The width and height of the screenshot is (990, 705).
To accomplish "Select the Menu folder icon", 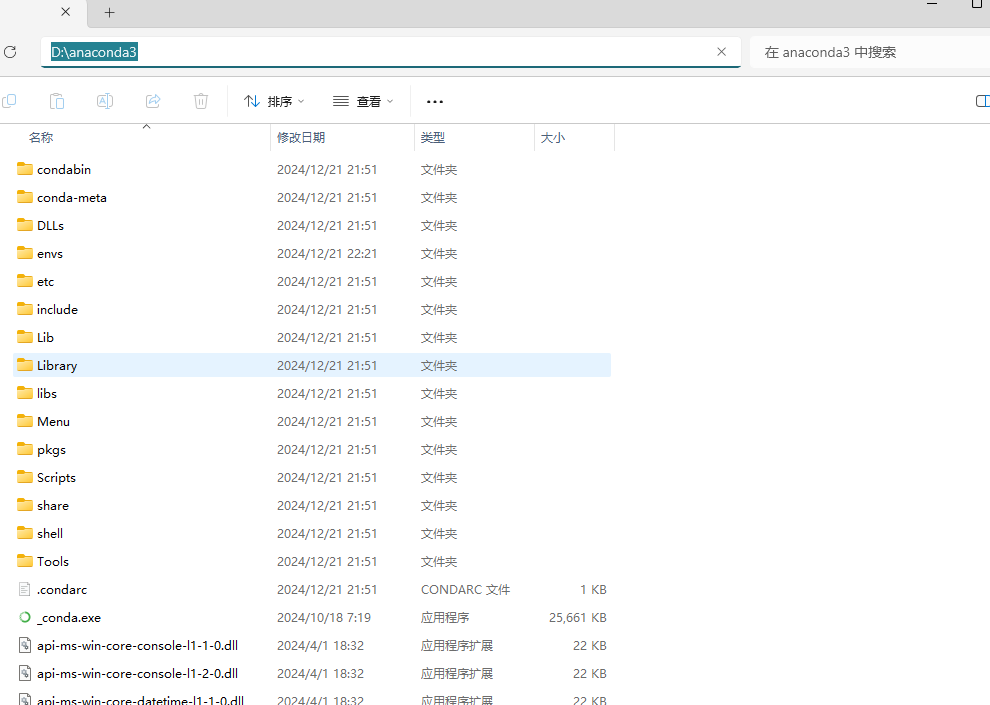I will click(25, 421).
